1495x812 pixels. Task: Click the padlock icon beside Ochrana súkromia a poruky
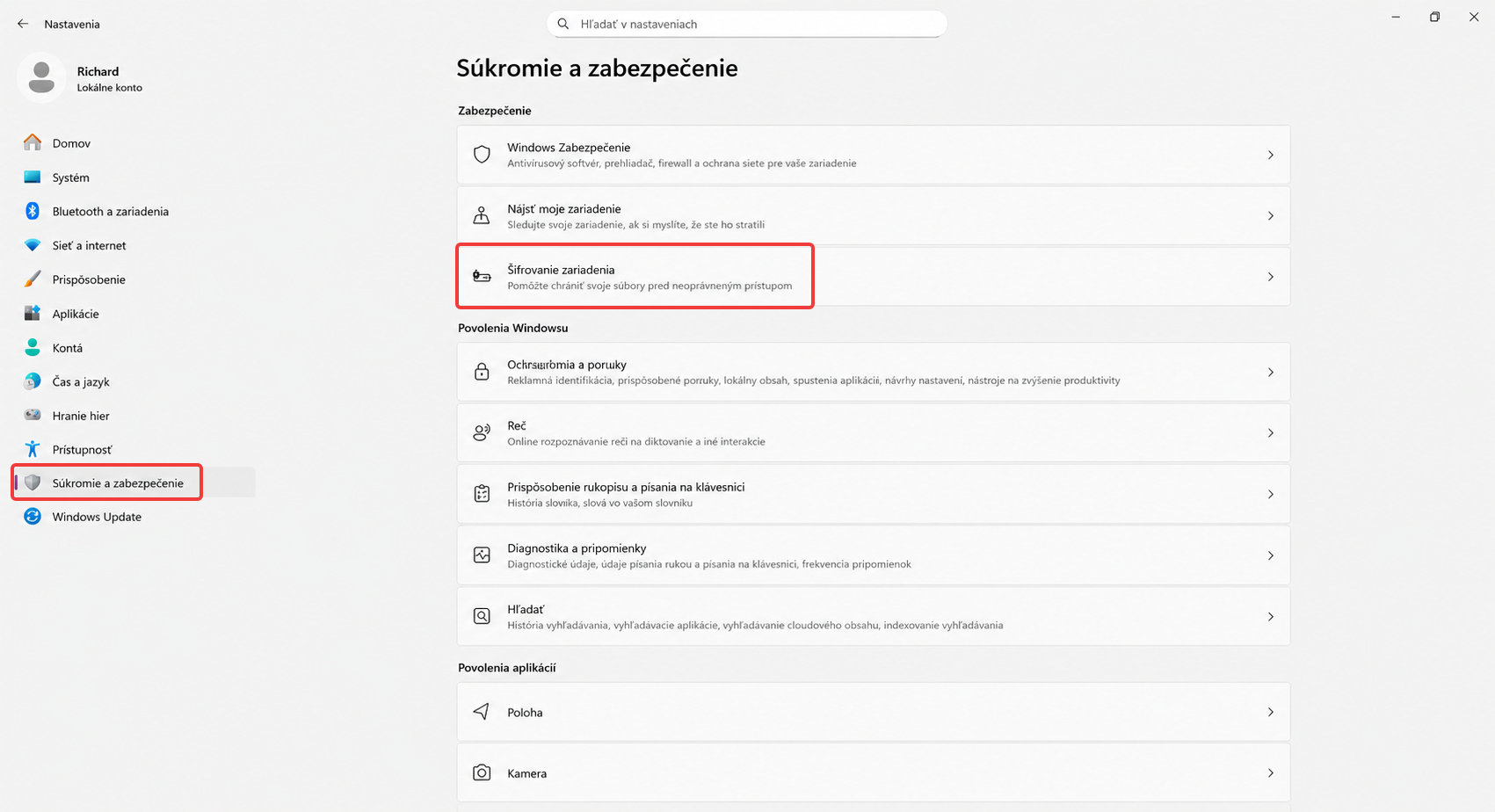click(482, 372)
